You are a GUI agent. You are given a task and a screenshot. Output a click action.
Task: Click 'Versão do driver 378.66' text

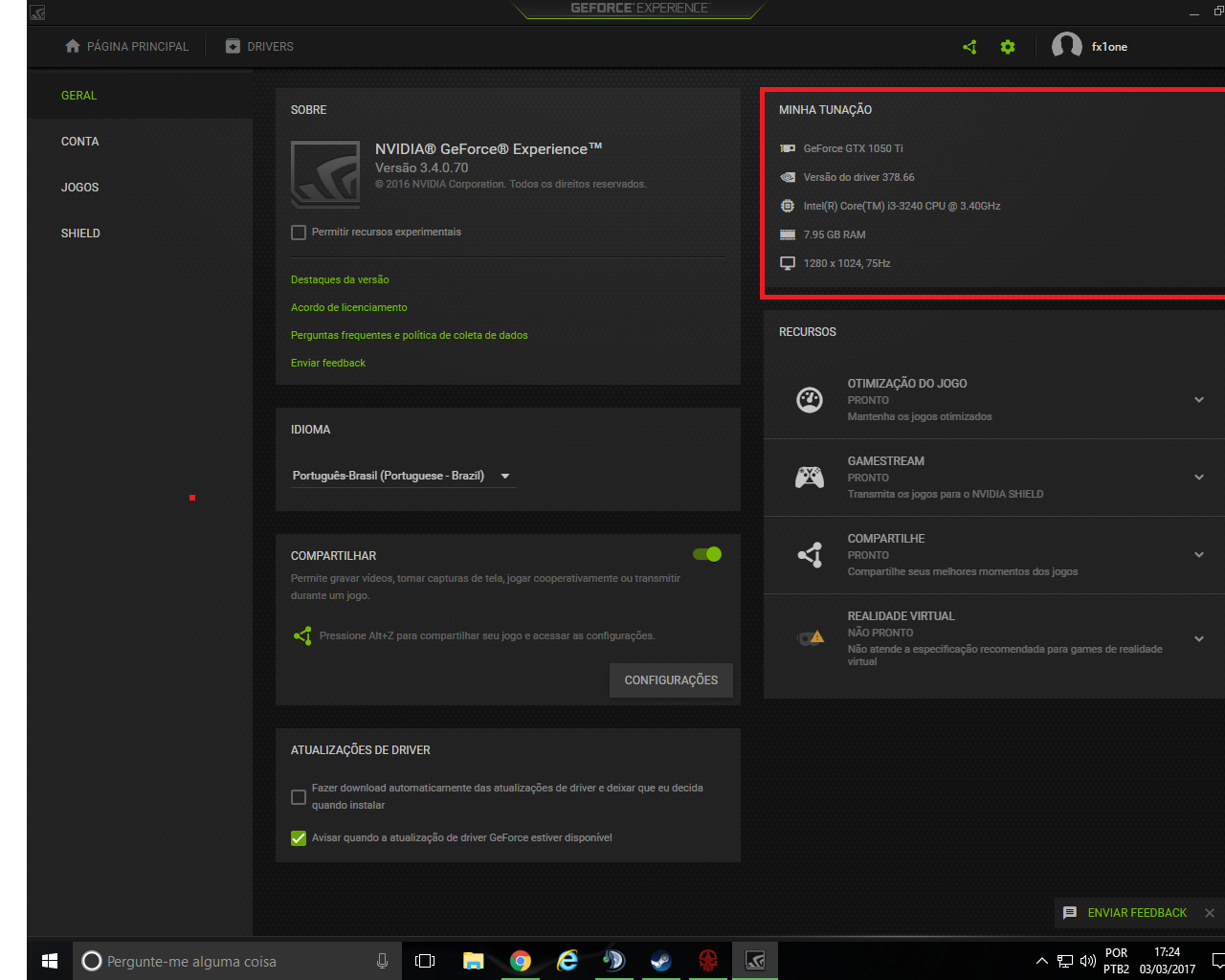click(x=858, y=177)
